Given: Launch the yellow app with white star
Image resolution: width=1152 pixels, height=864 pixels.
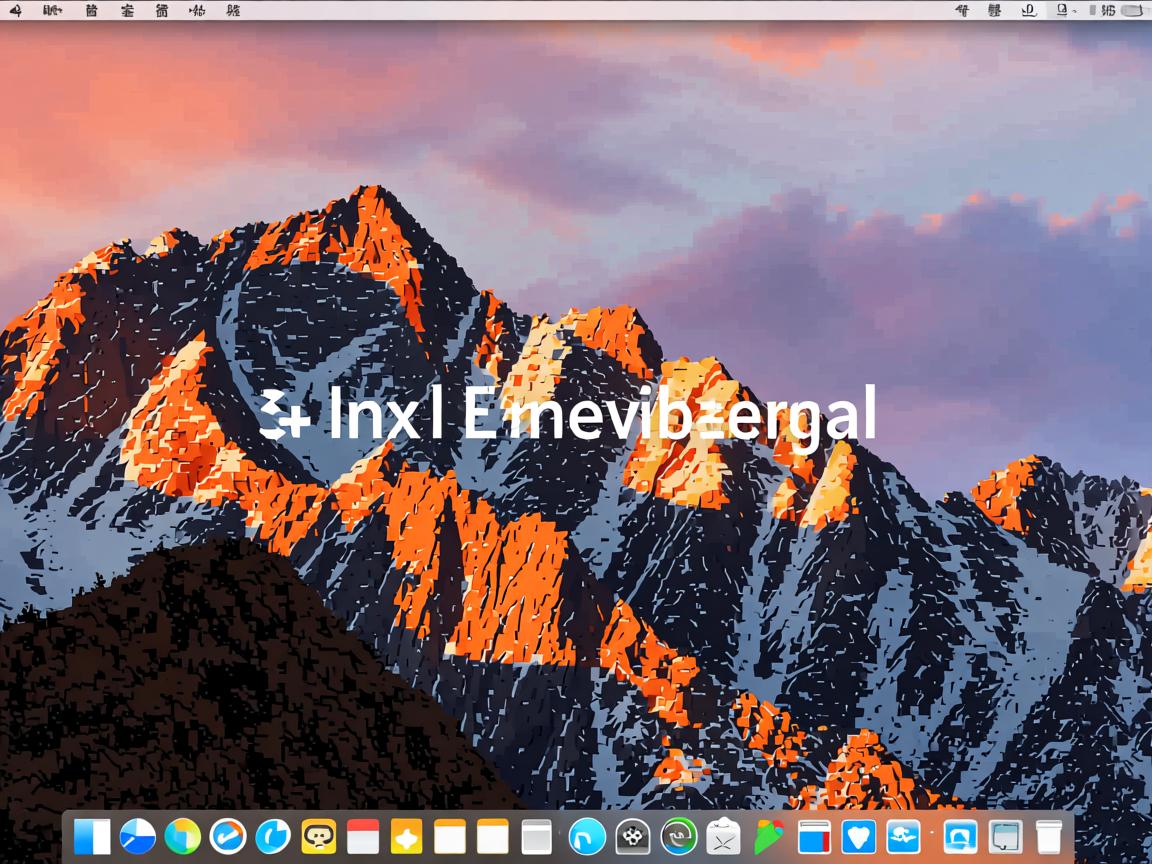Looking at the screenshot, I should tap(407, 837).
